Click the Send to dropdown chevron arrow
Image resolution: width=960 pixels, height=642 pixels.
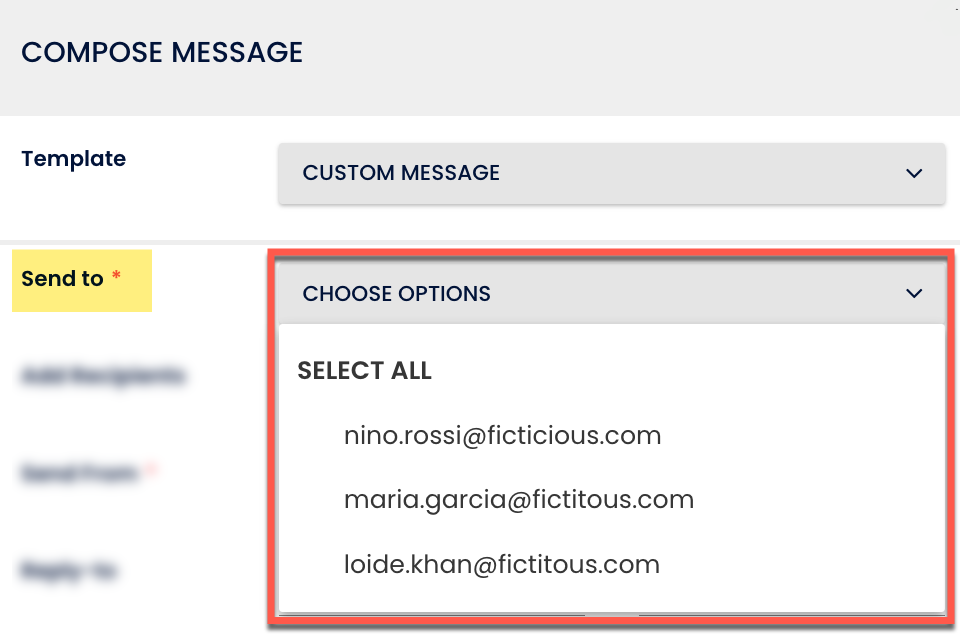point(913,294)
